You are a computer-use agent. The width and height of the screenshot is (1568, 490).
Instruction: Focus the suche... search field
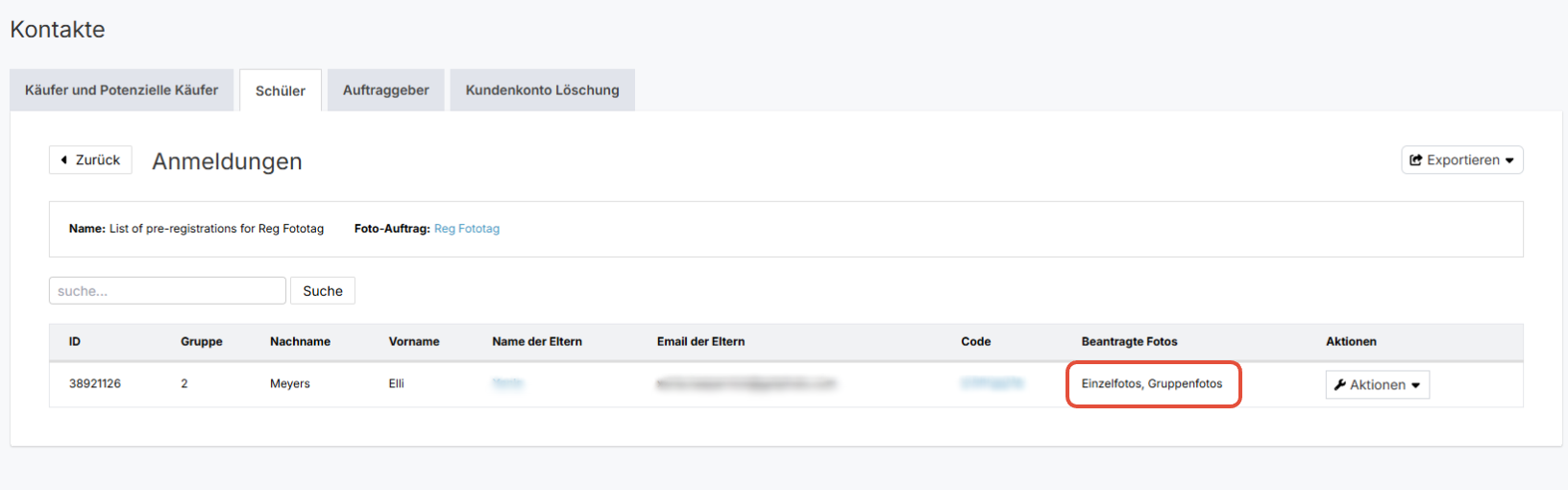pos(167,291)
